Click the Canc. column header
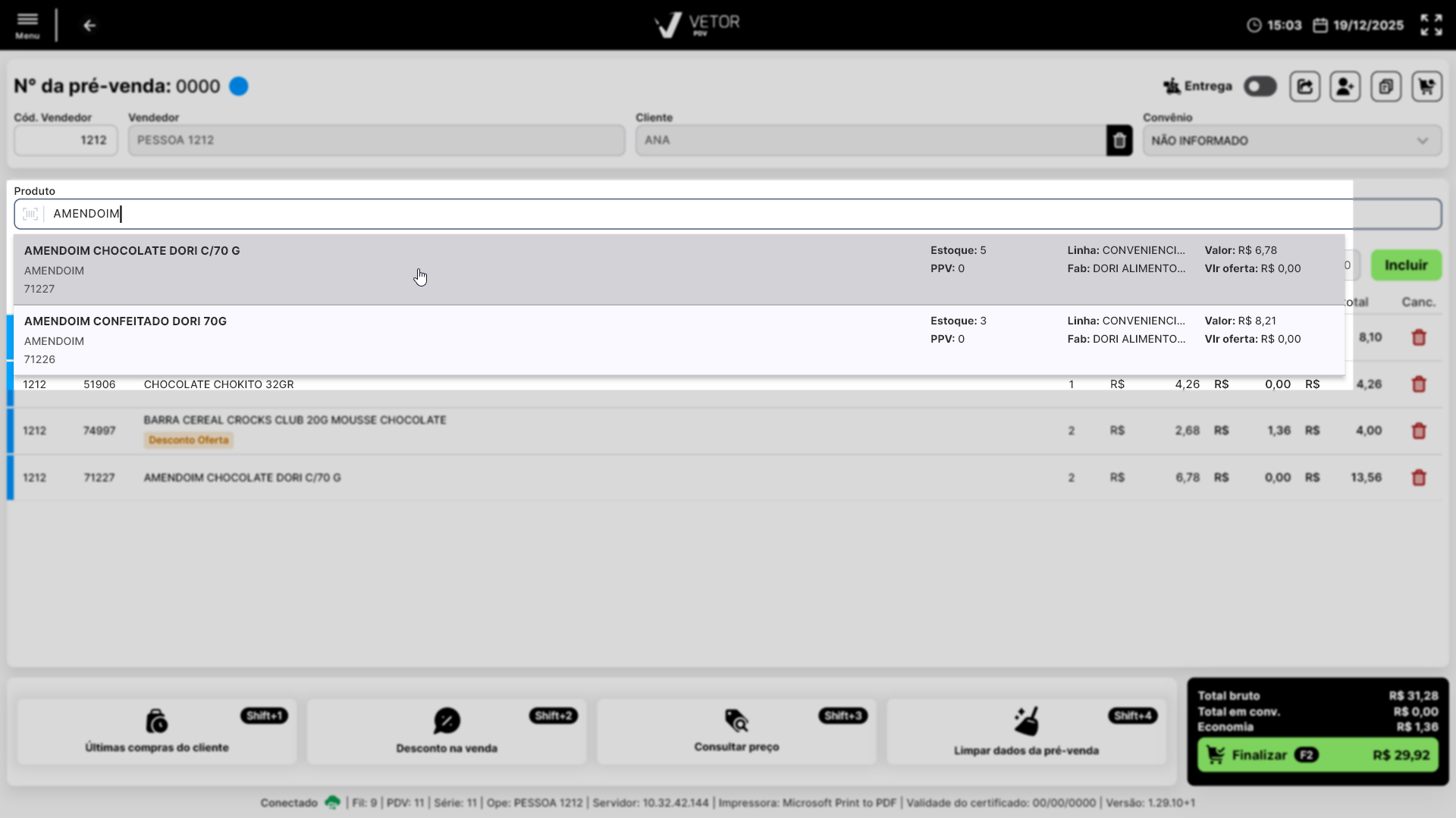The width and height of the screenshot is (1456, 818). tap(1419, 302)
